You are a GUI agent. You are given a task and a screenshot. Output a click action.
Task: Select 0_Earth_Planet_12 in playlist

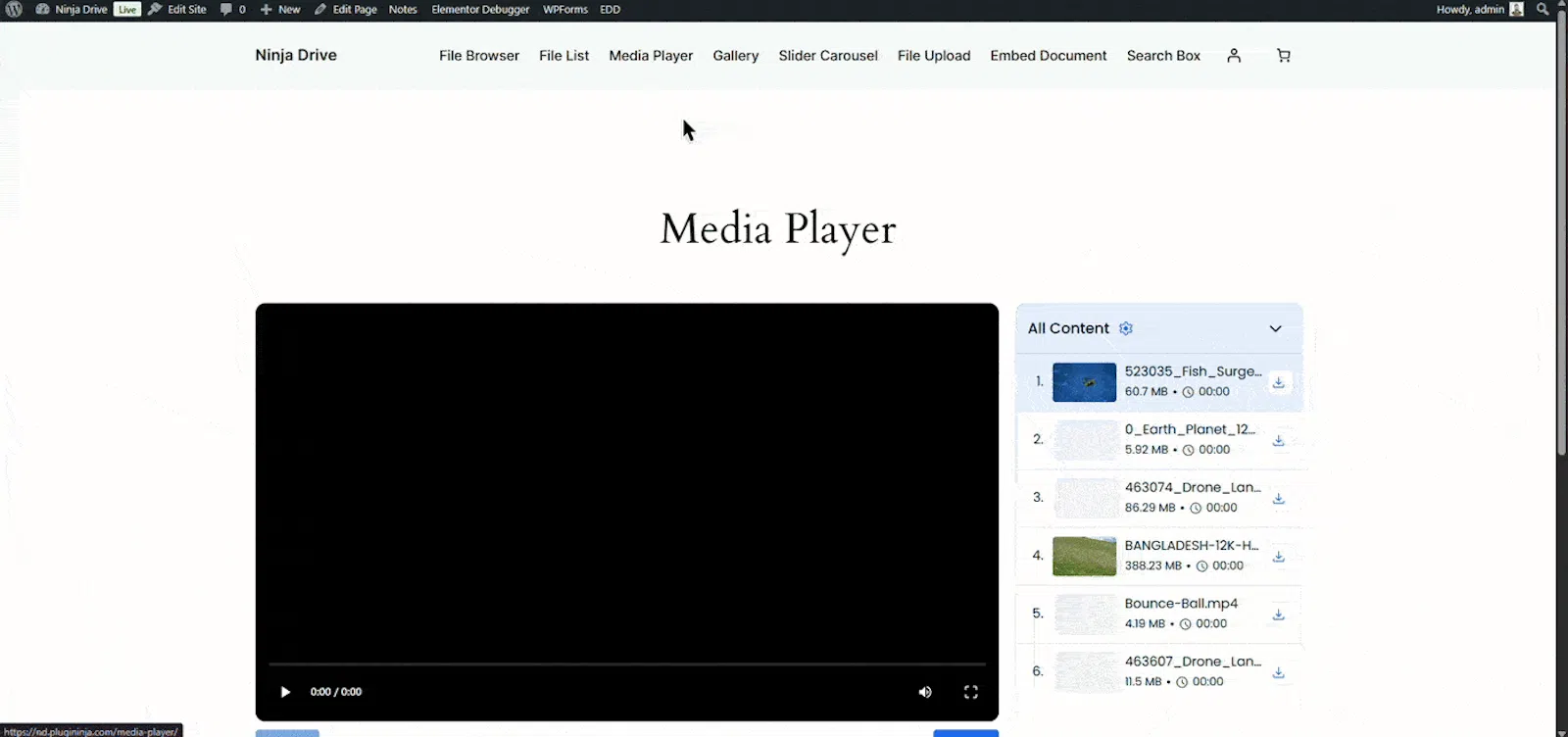coord(1159,440)
